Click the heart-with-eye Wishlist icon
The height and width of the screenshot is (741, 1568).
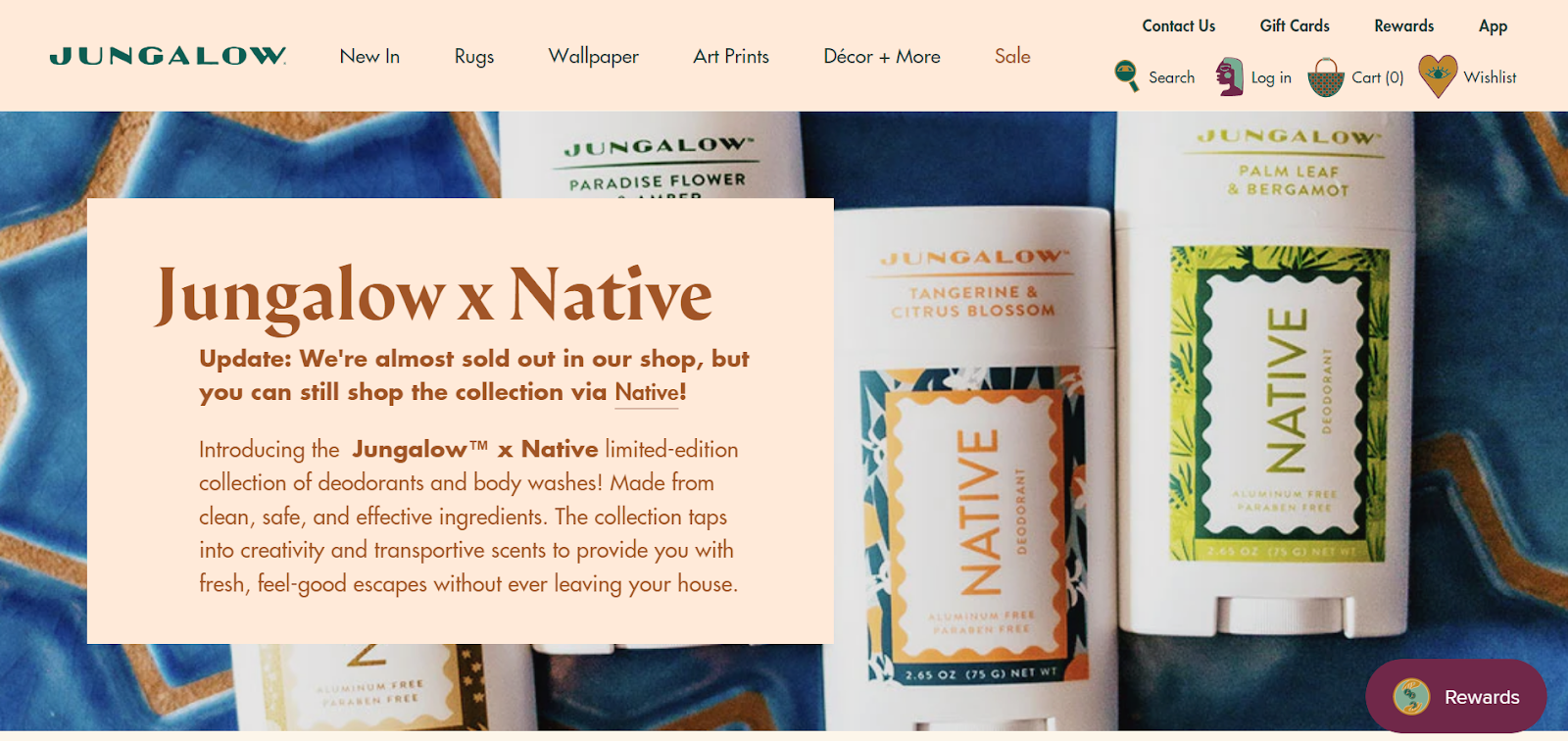click(1437, 76)
